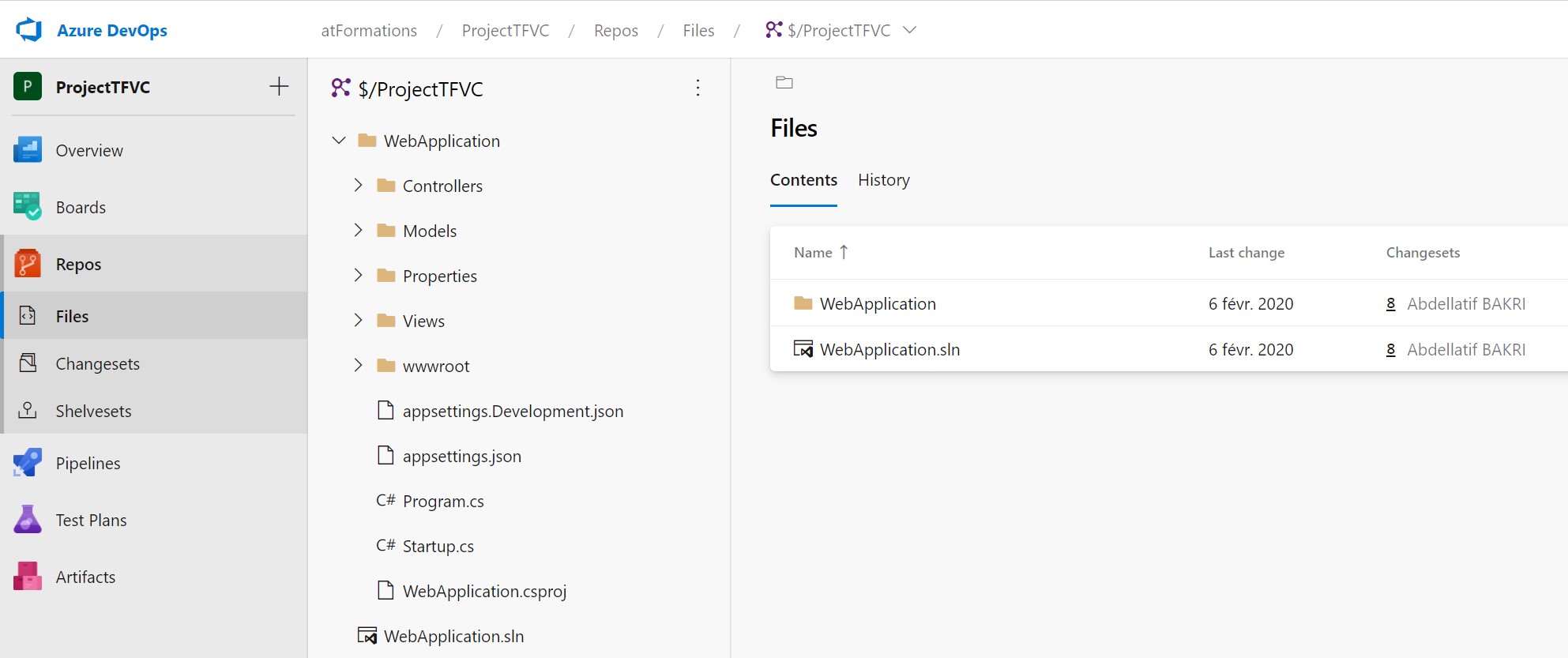
Task: Click the Models folder icon
Action: tap(386, 230)
